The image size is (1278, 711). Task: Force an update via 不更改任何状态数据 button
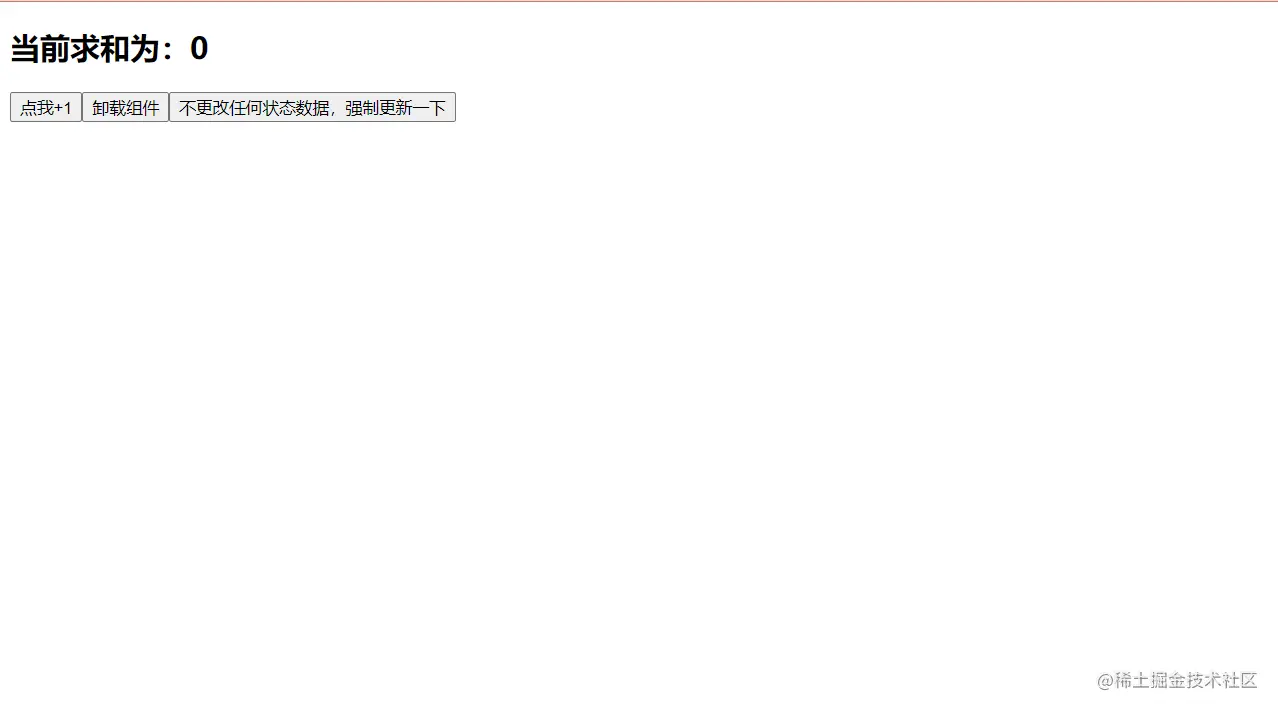[312, 107]
